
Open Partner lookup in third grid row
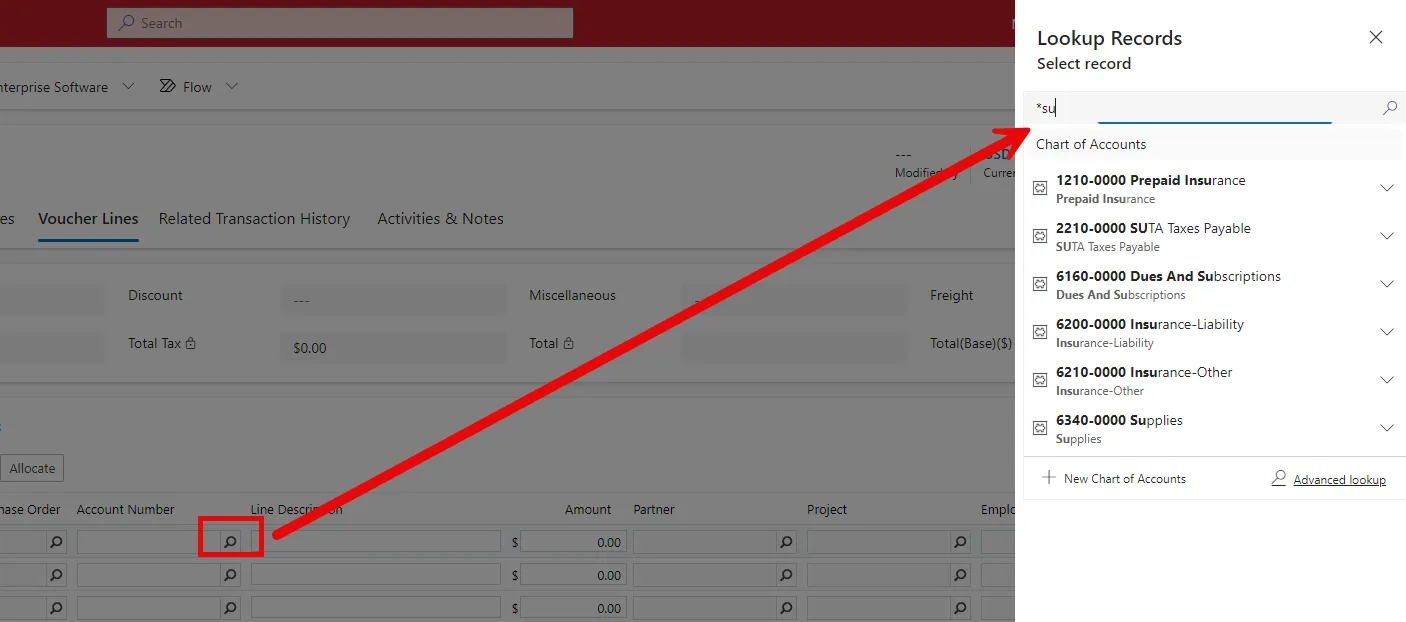click(786, 608)
